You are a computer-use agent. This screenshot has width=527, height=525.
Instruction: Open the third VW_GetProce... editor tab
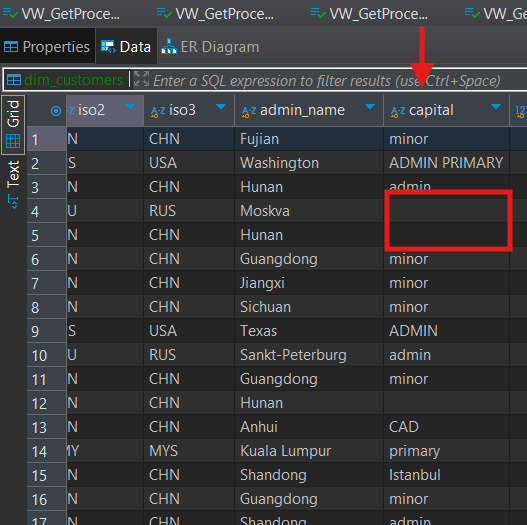tap(369, 14)
